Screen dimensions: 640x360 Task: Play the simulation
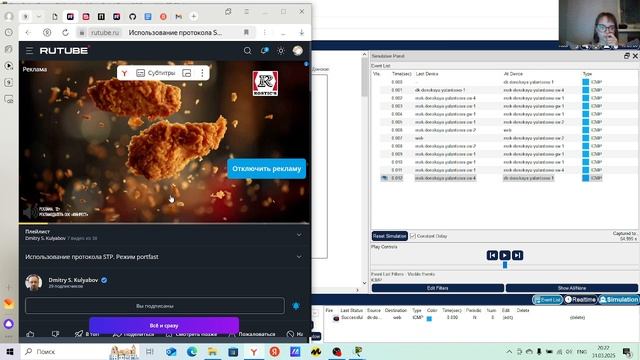pyautogui.click(x=505, y=256)
